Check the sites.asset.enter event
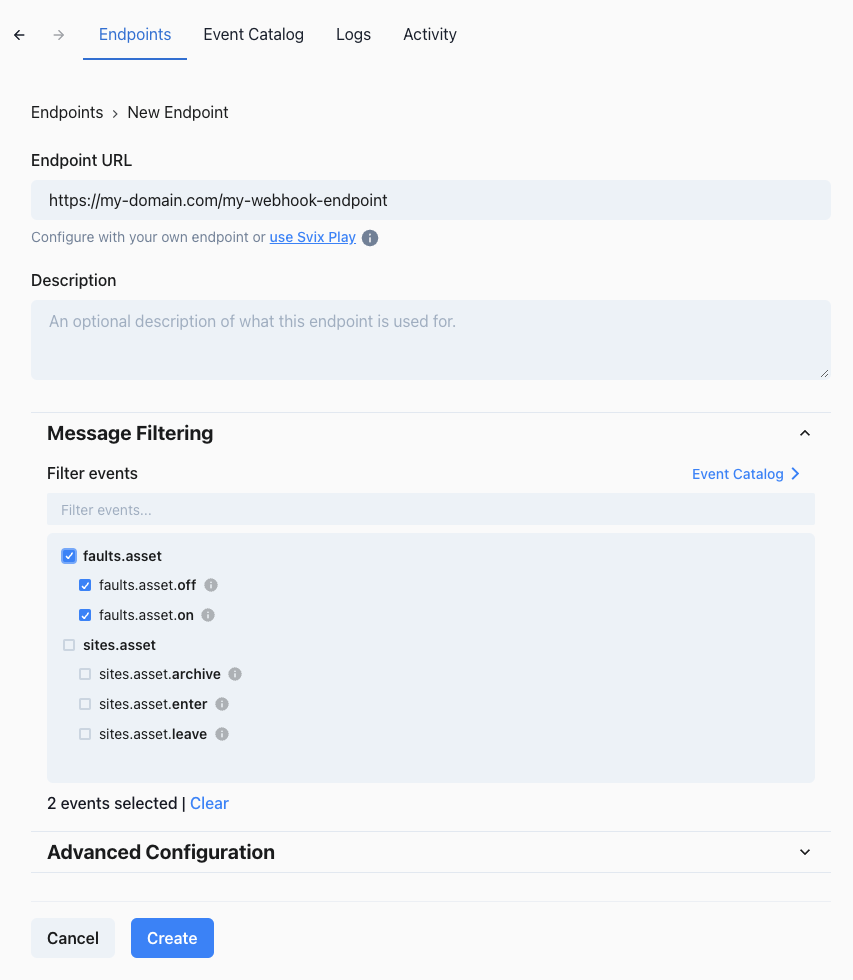 (x=84, y=704)
